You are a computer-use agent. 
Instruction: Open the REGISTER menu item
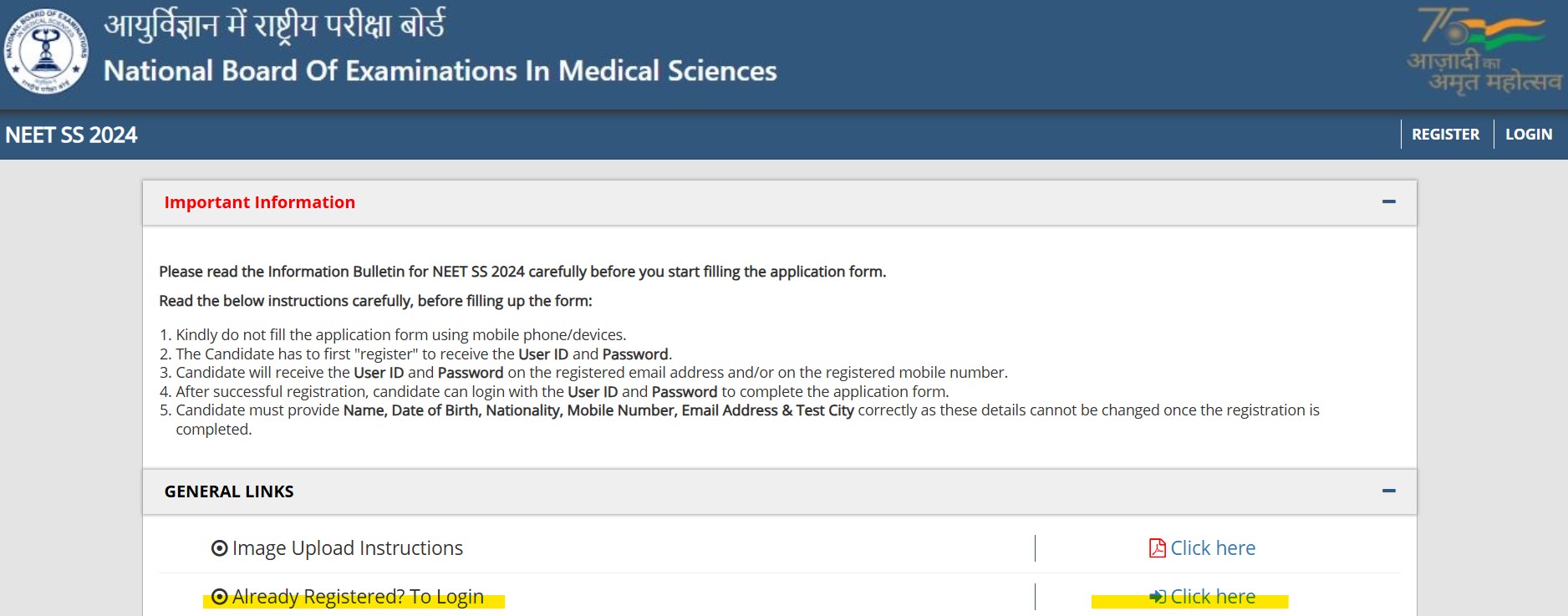pyautogui.click(x=1445, y=135)
